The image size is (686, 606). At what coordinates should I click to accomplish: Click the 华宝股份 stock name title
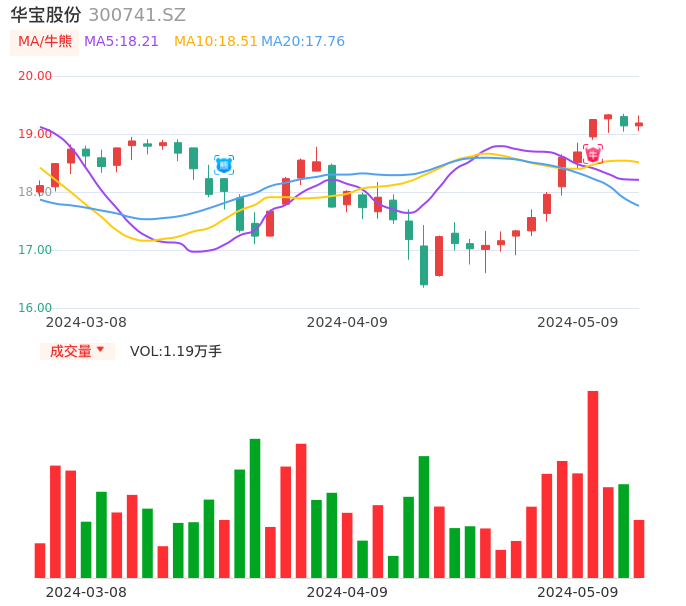point(46,15)
